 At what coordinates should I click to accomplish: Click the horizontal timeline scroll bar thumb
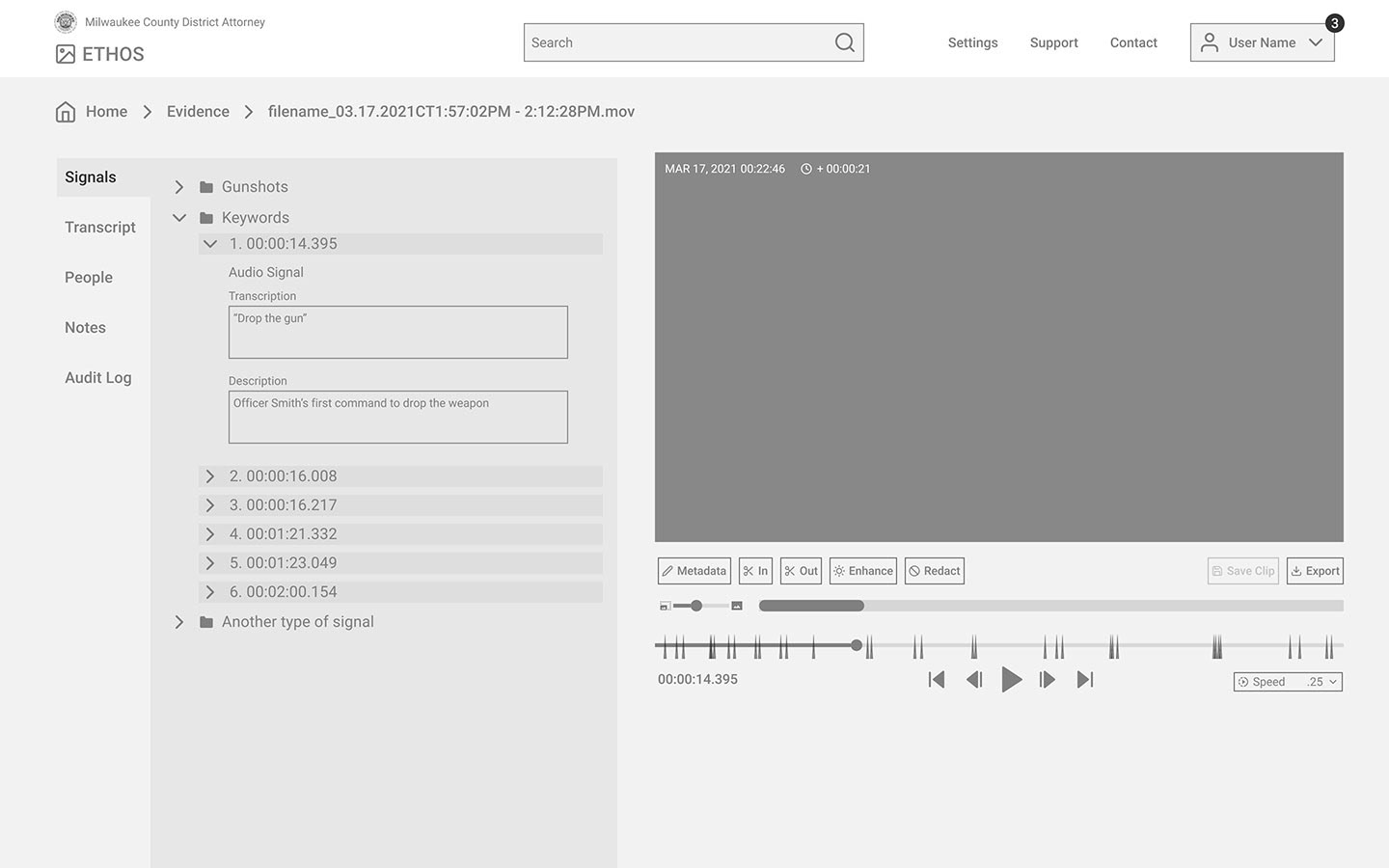coord(811,606)
